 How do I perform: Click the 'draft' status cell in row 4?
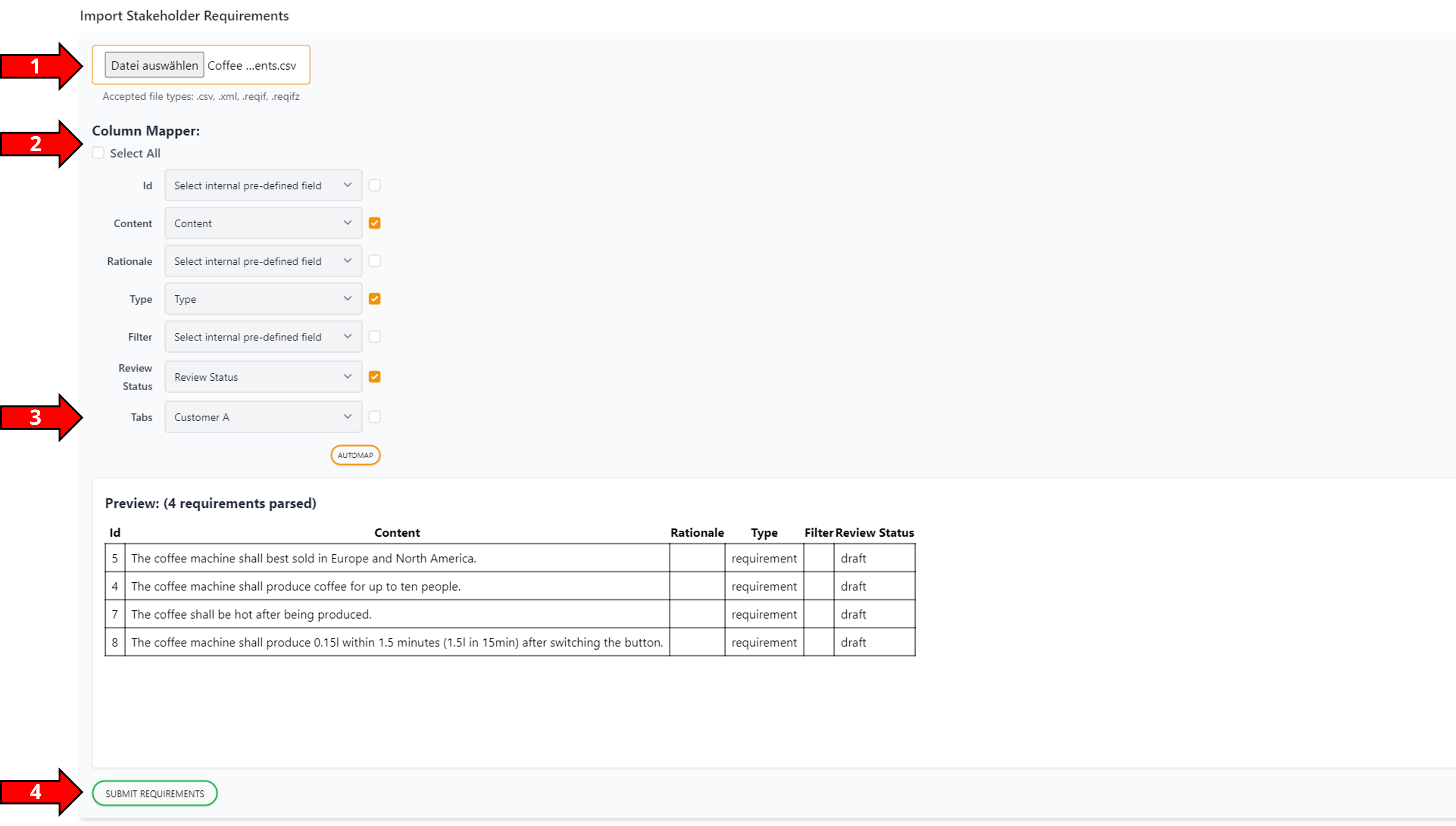pos(874,586)
